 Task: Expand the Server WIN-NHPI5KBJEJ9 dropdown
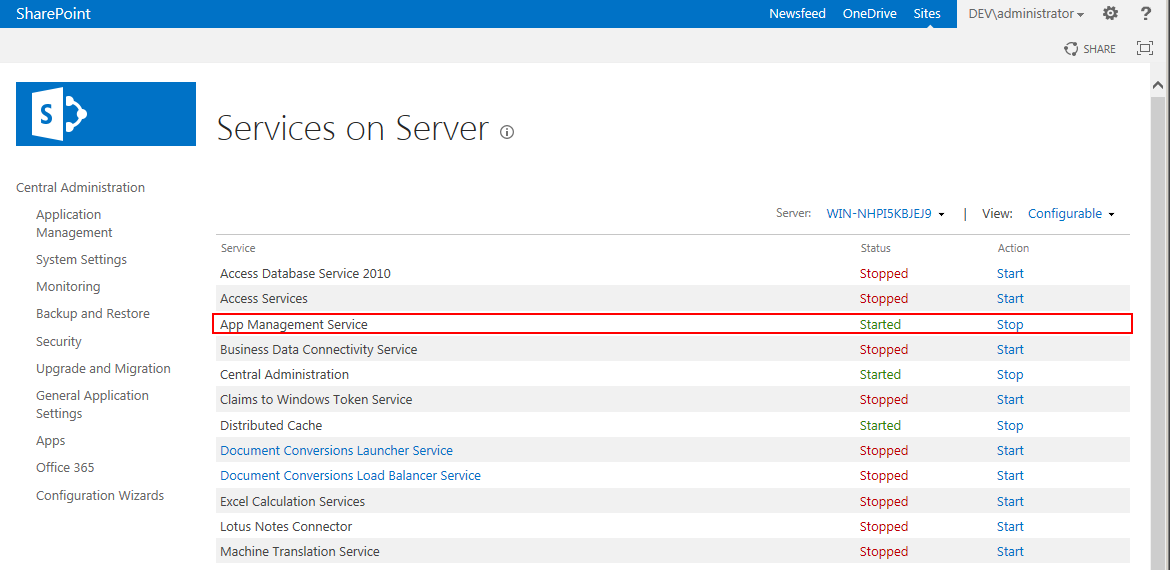pos(886,213)
